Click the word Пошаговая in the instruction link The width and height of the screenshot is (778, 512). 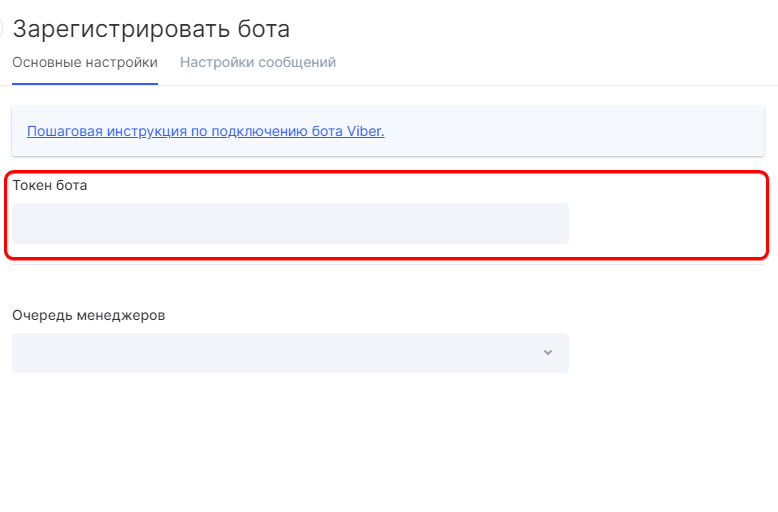point(65,131)
